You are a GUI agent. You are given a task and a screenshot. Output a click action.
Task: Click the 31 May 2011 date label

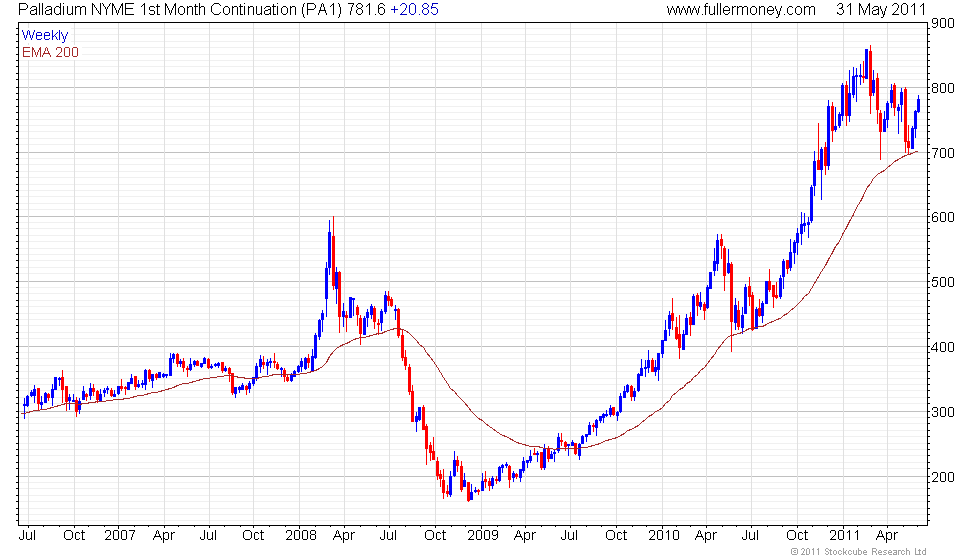[881, 9]
